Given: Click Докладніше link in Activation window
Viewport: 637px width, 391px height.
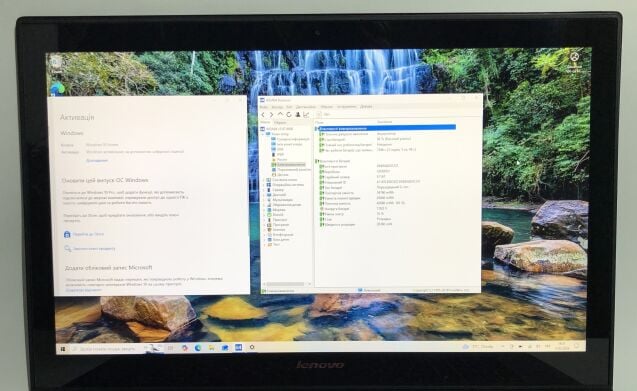Looking at the screenshot, I should pos(97,161).
